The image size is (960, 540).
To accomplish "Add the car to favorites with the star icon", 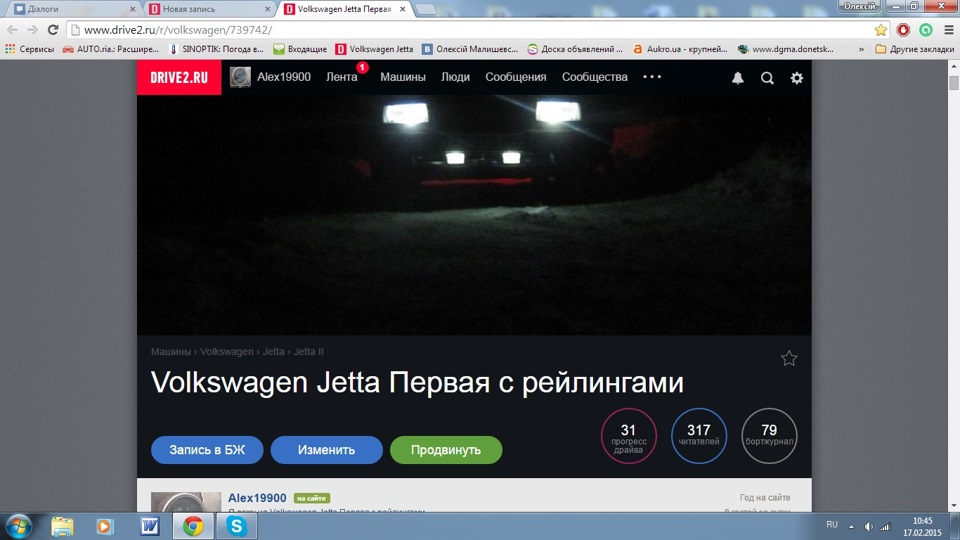I will coord(789,358).
